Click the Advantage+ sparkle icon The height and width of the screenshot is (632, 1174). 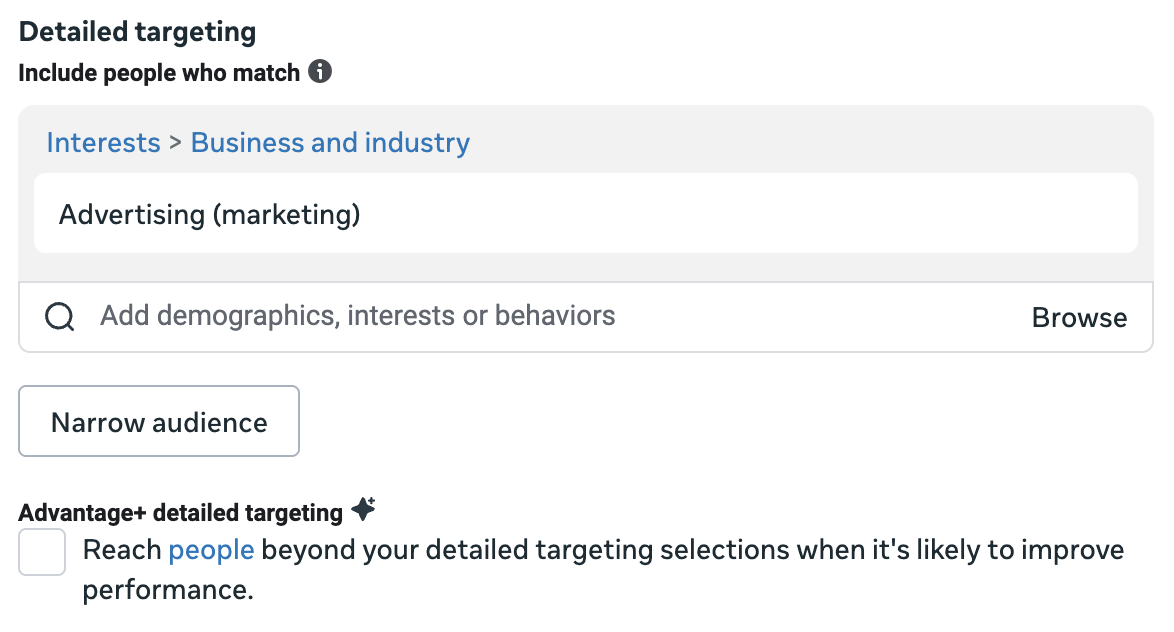pyautogui.click(x=364, y=509)
